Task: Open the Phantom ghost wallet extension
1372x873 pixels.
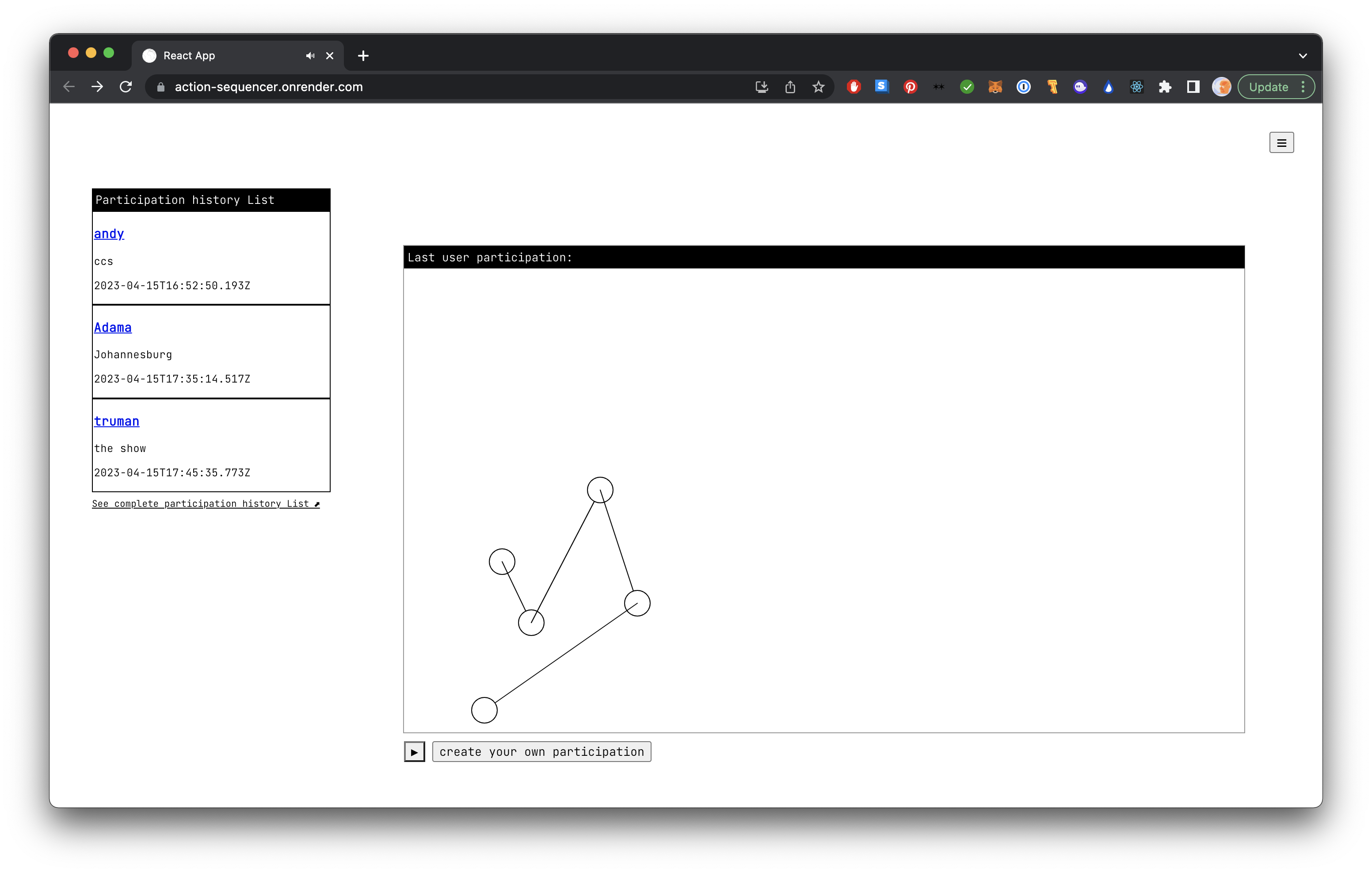Action: (1080, 87)
